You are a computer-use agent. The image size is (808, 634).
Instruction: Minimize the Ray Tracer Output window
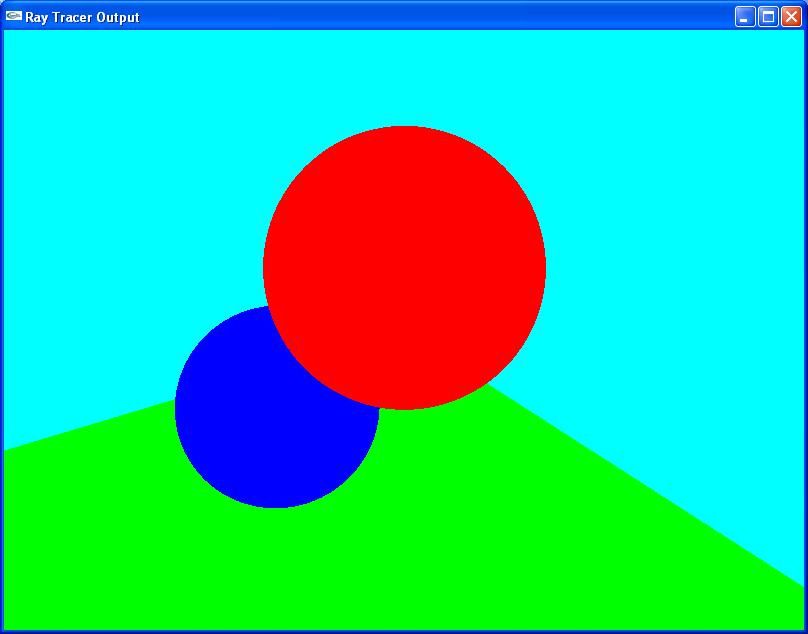pyautogui.click(x=745, y=17)
